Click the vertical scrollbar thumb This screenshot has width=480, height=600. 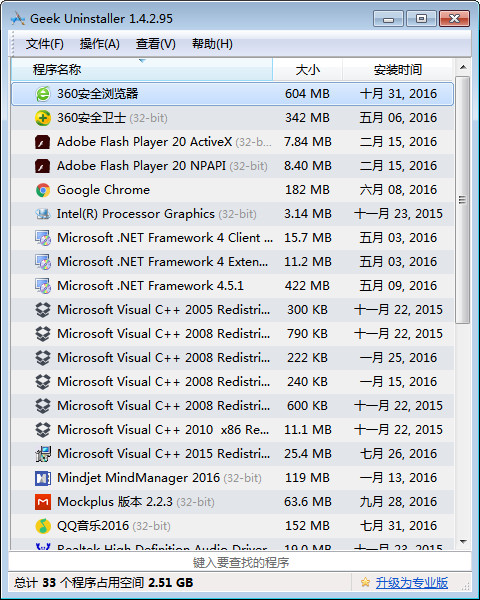tap(463, 200)
